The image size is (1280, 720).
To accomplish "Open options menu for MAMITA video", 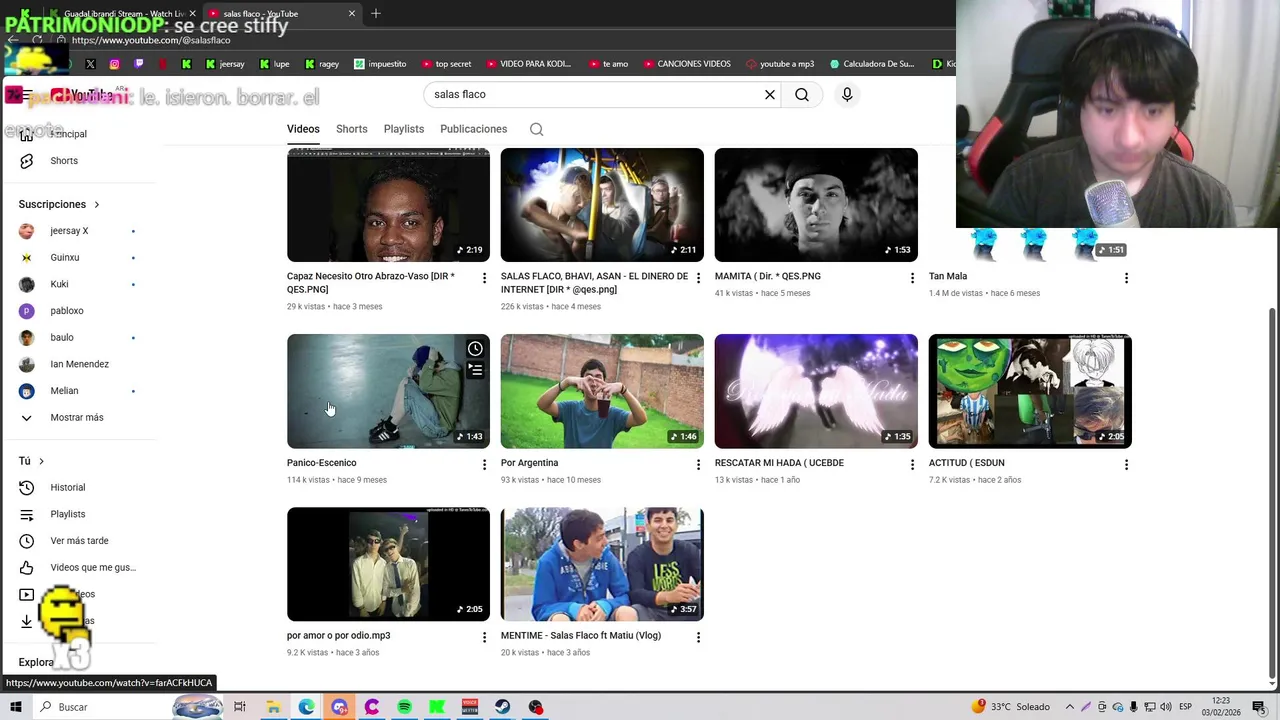I will [x=912, y=277].
